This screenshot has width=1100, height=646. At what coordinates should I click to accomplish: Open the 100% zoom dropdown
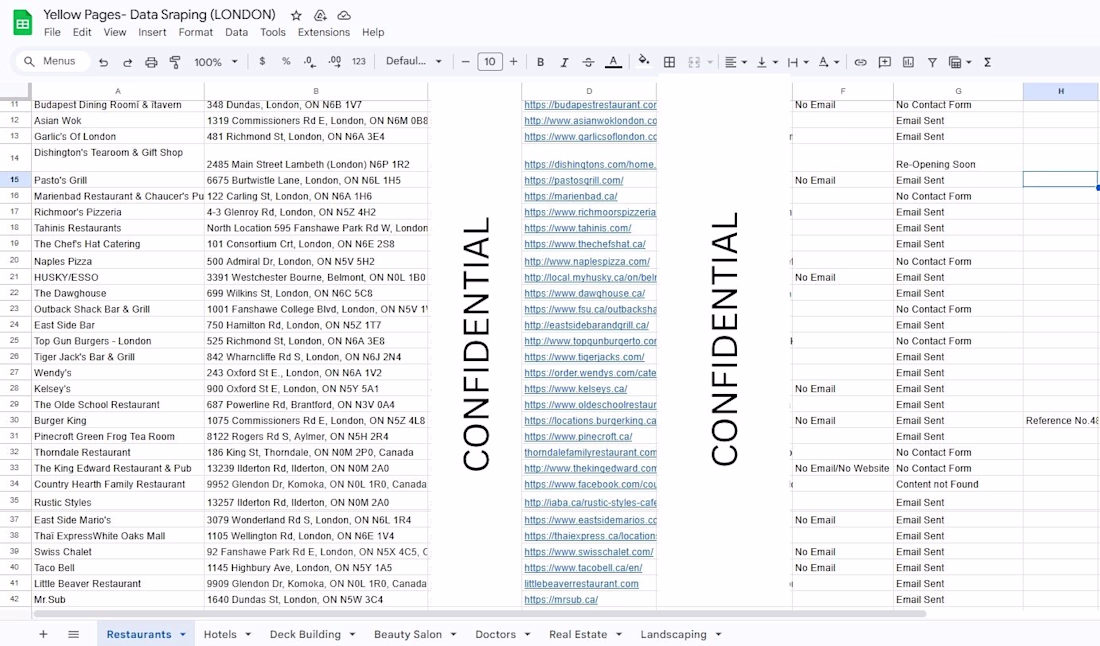[x=216, y=62]
